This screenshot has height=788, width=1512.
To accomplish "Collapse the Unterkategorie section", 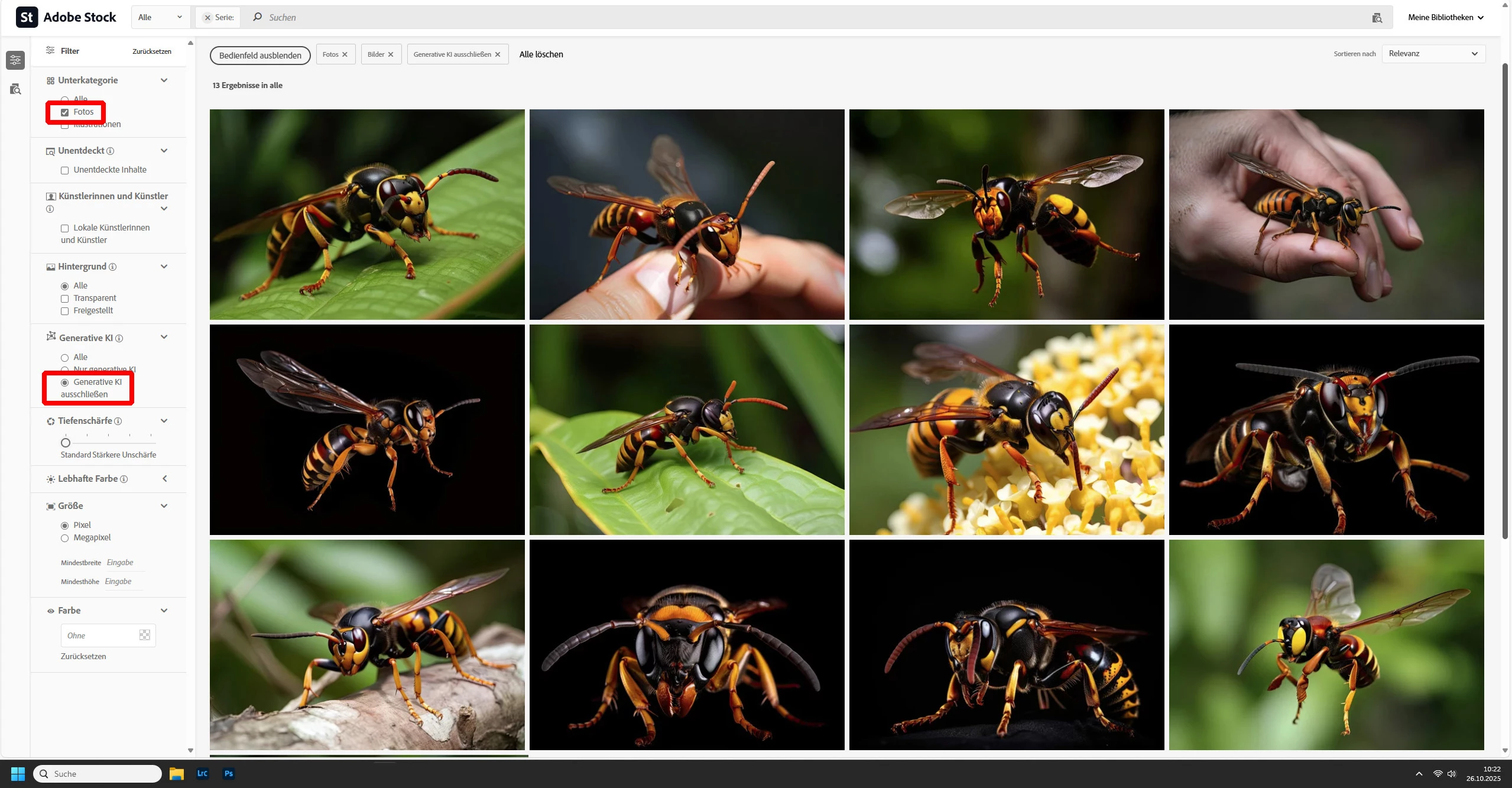I will tap(164, 80).
